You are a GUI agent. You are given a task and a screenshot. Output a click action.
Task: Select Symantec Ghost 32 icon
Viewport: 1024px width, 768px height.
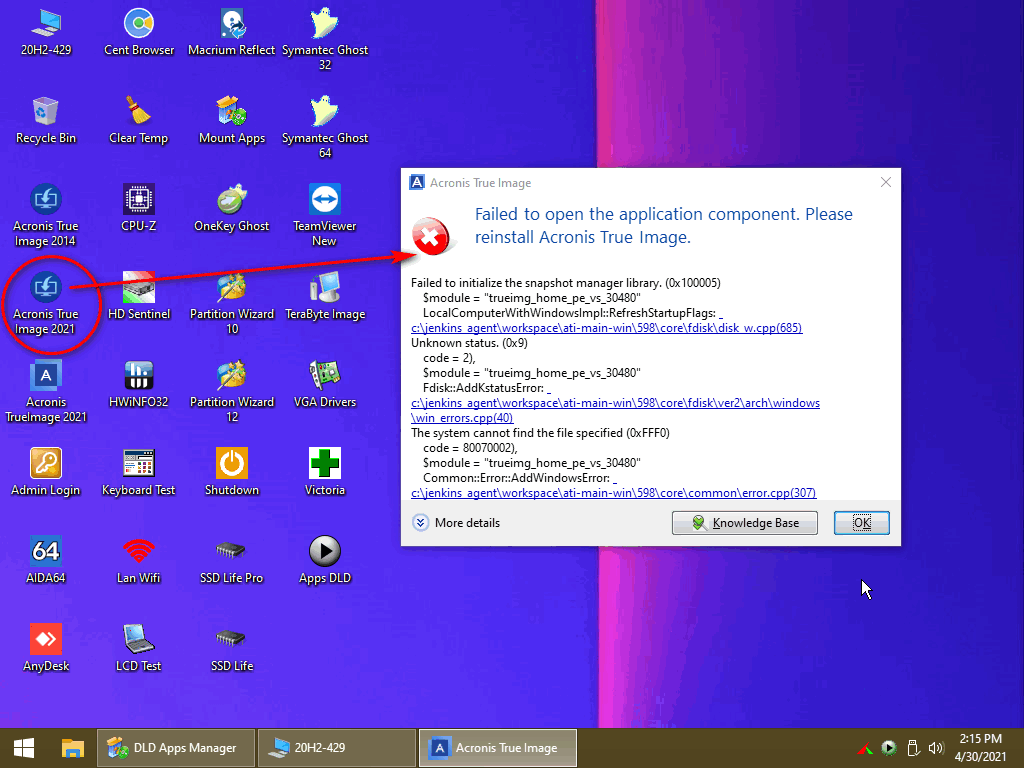point(325,39)
